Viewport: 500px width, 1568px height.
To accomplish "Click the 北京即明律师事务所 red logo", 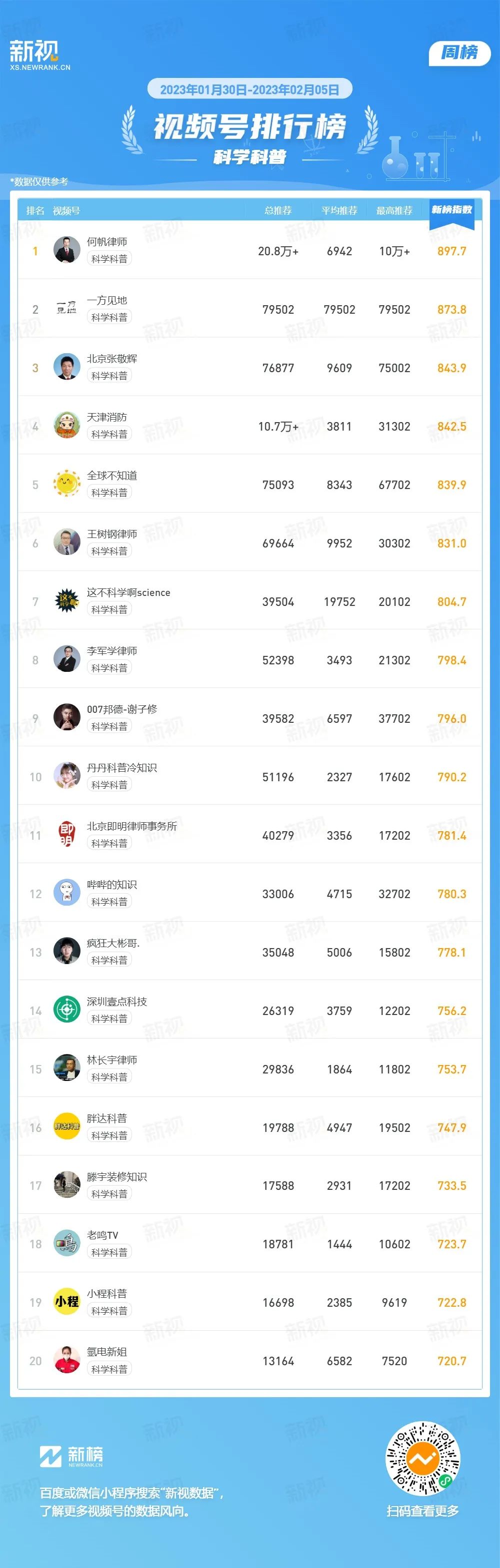I will point(67,835).
